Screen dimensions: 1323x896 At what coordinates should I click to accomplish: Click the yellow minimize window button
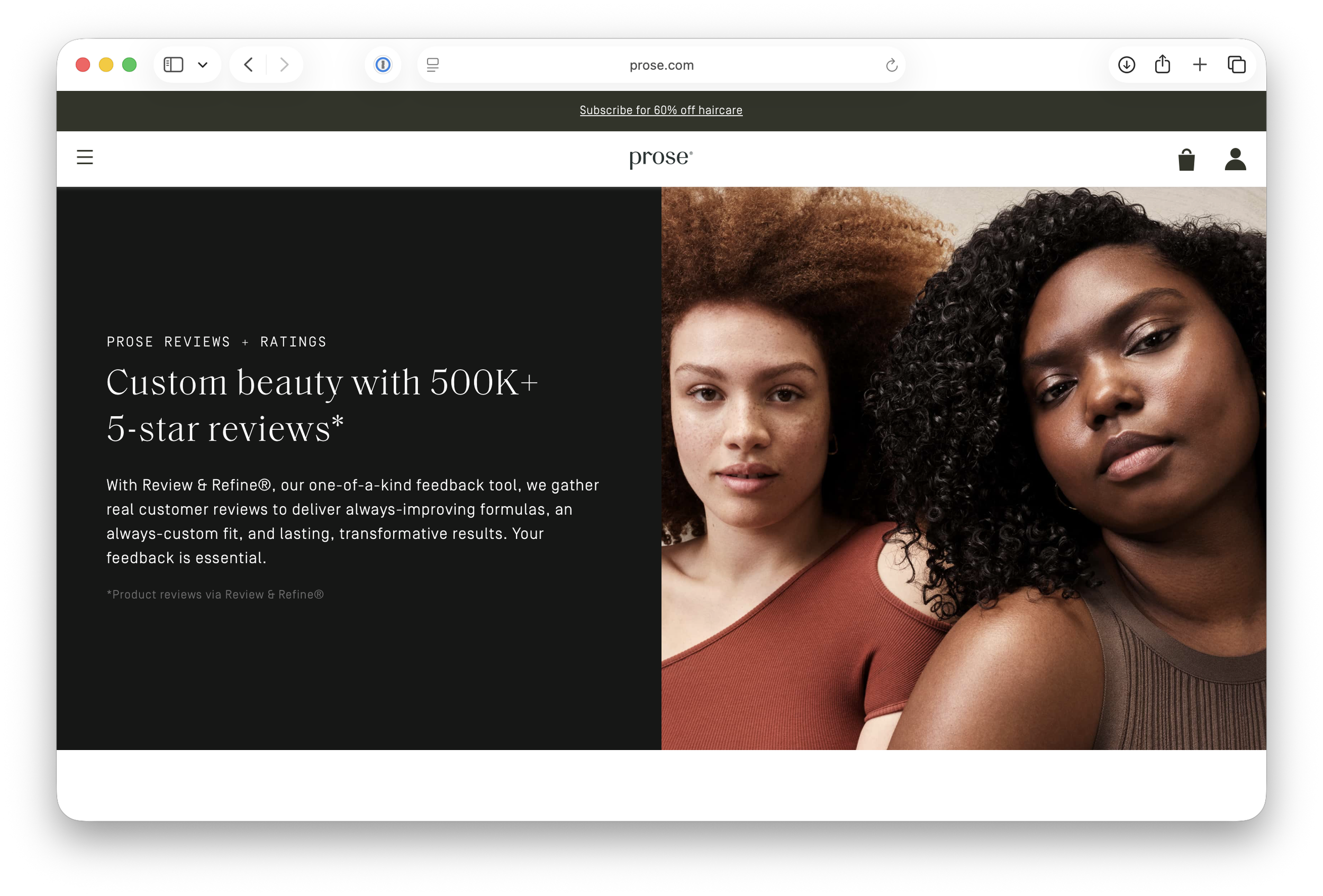pyautogui.click(x=106, y=65)
